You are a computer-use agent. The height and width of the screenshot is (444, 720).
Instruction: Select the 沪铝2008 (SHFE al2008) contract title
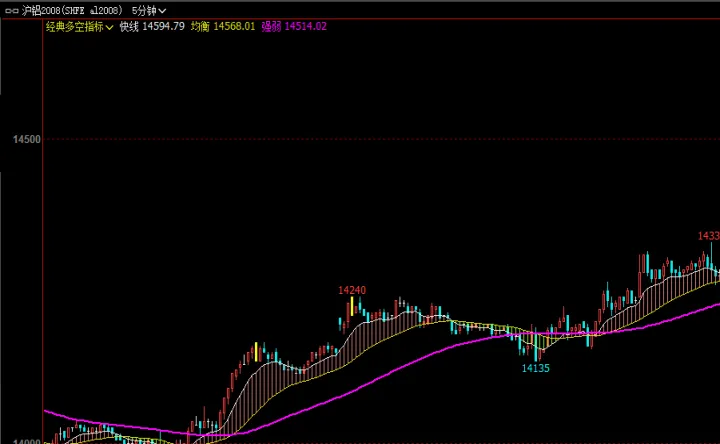pyautogui.click(x=70, y=9)
